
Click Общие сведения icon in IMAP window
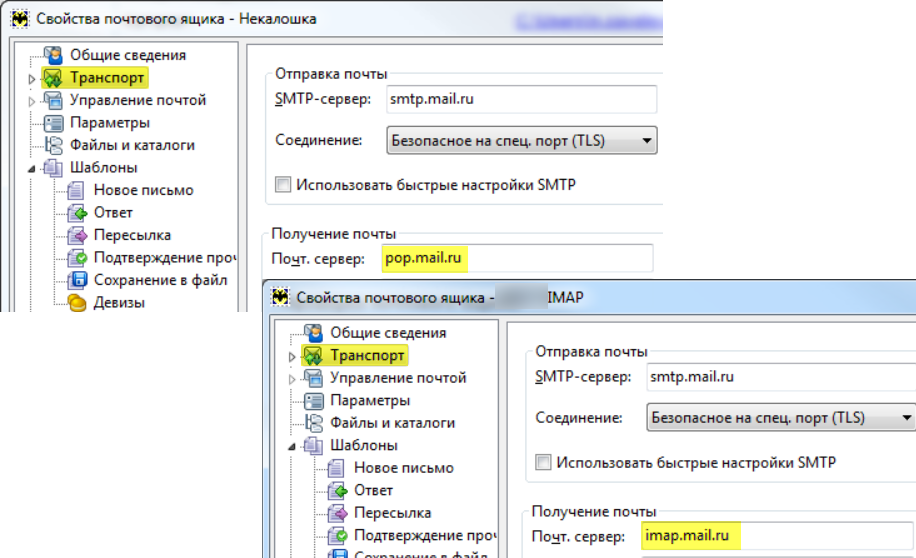(x=314, y=333)
